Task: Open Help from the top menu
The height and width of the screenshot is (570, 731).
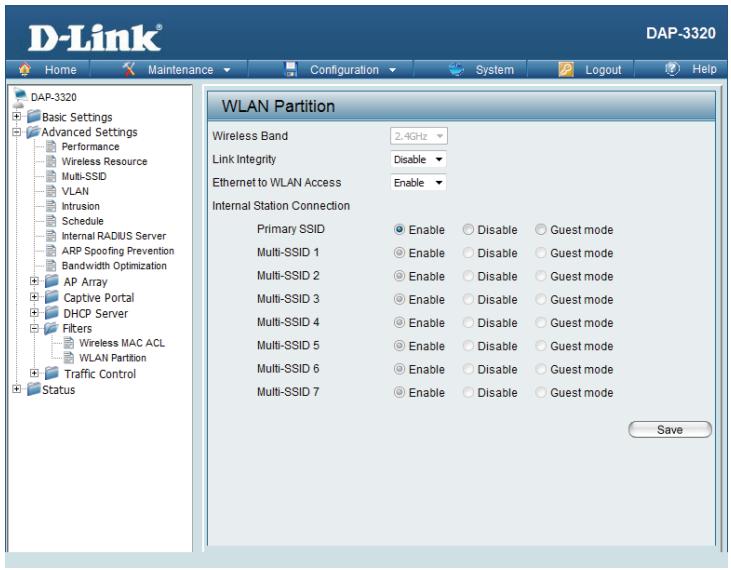Action: [x=704, y=69]
